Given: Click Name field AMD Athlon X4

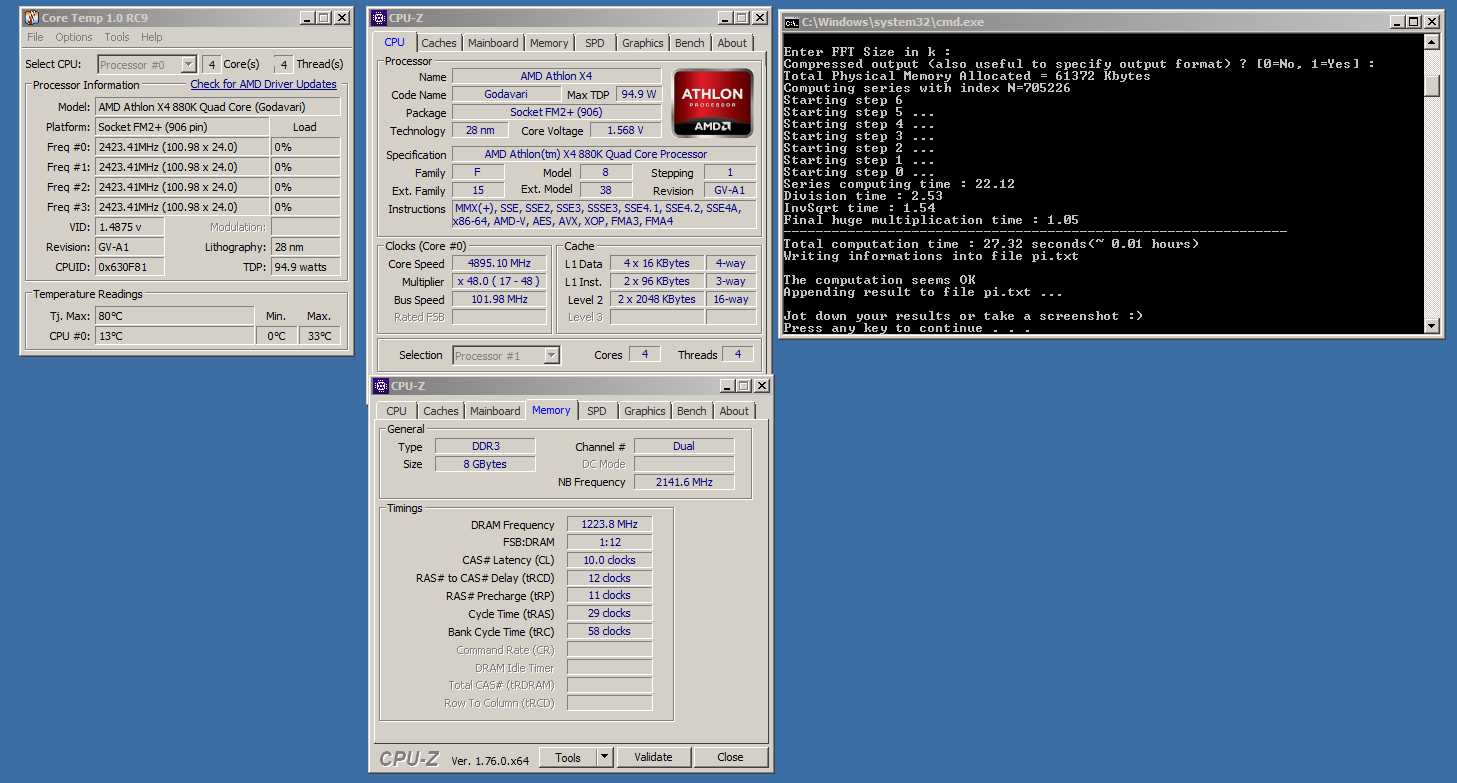Looking at the screenshot, I should click(x=556, y=76).
